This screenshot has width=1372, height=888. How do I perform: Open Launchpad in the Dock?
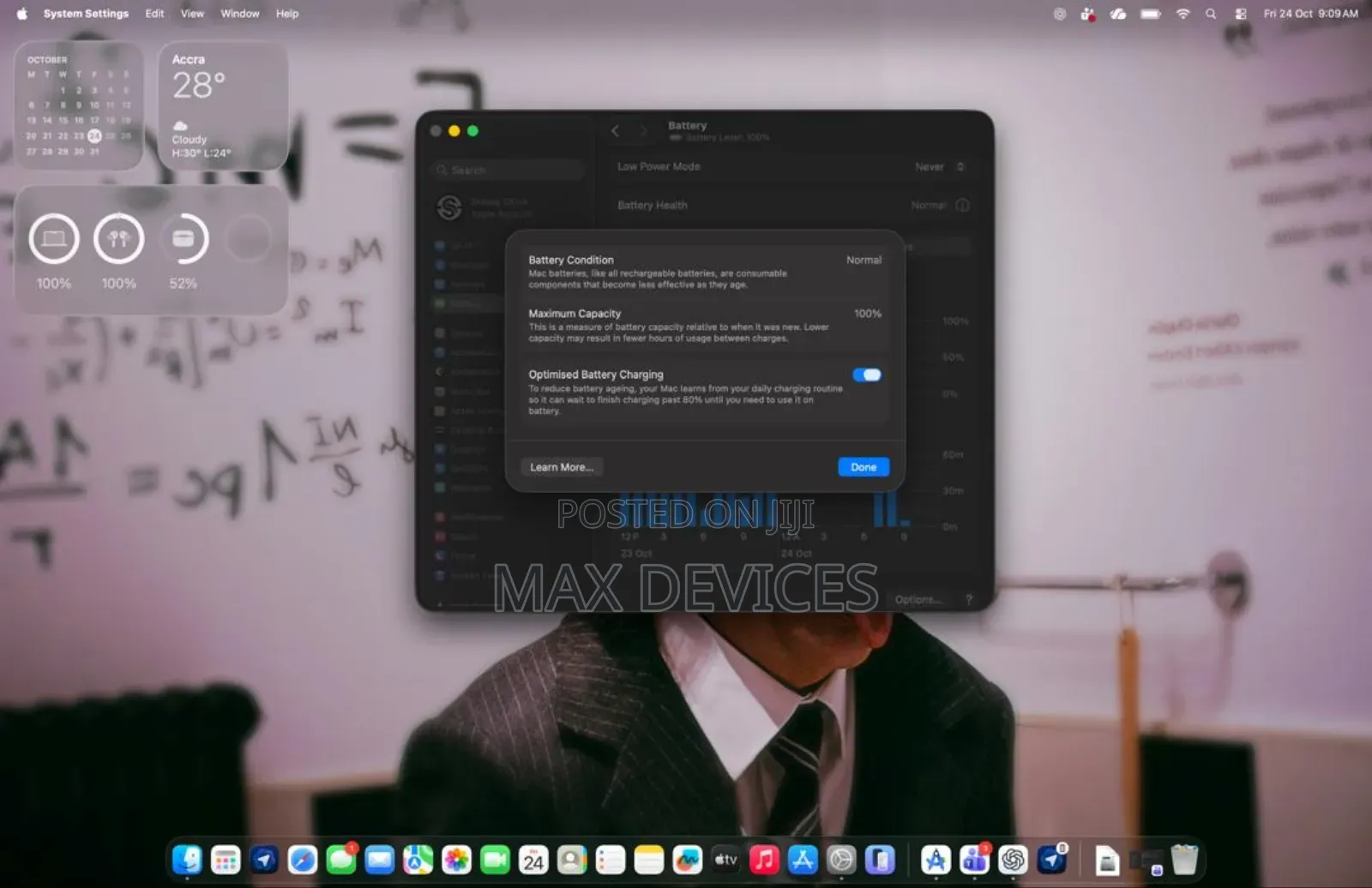pos(226,859)
